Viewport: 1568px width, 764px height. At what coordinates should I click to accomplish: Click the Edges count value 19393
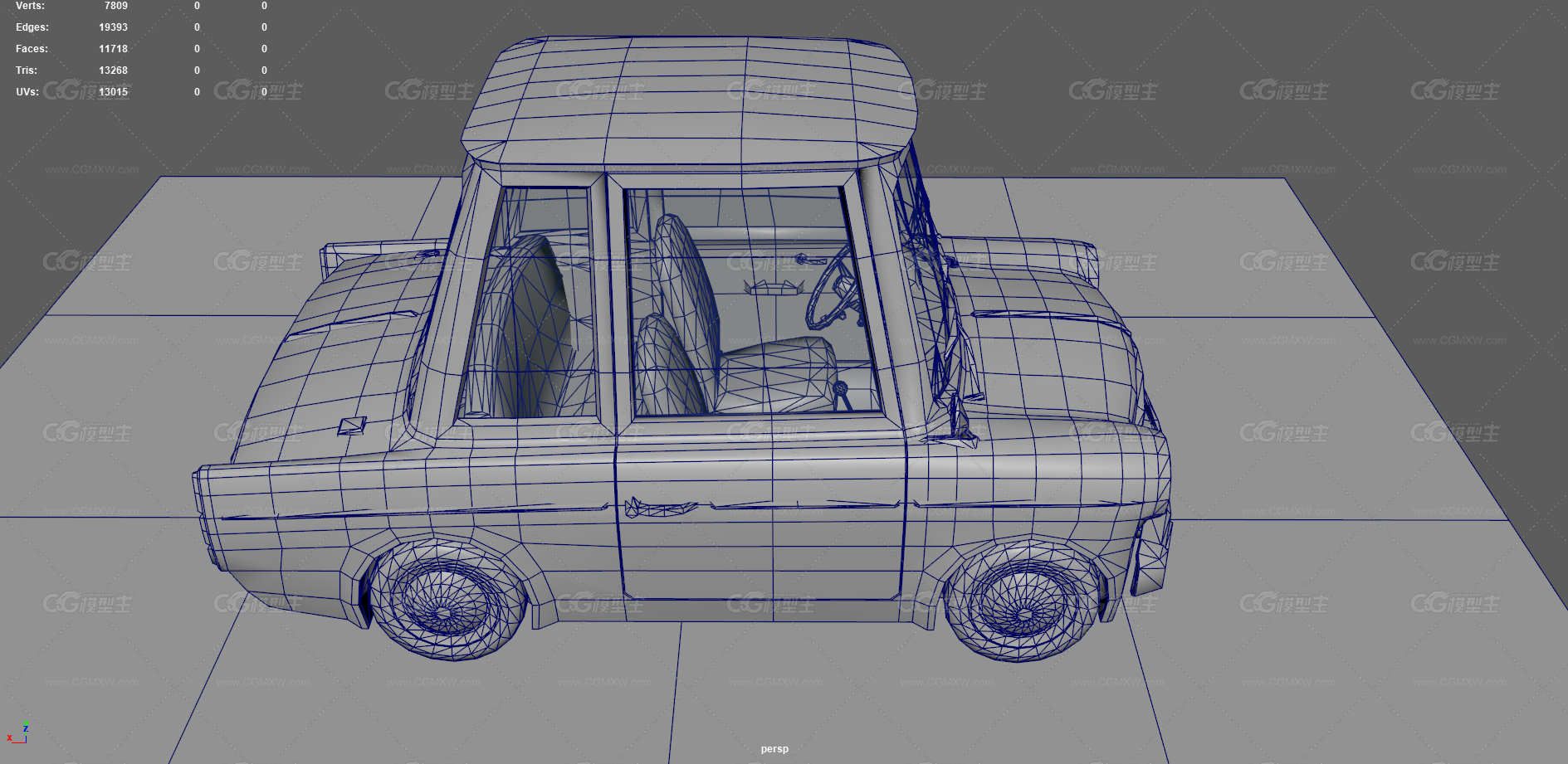tap(114, 27)
